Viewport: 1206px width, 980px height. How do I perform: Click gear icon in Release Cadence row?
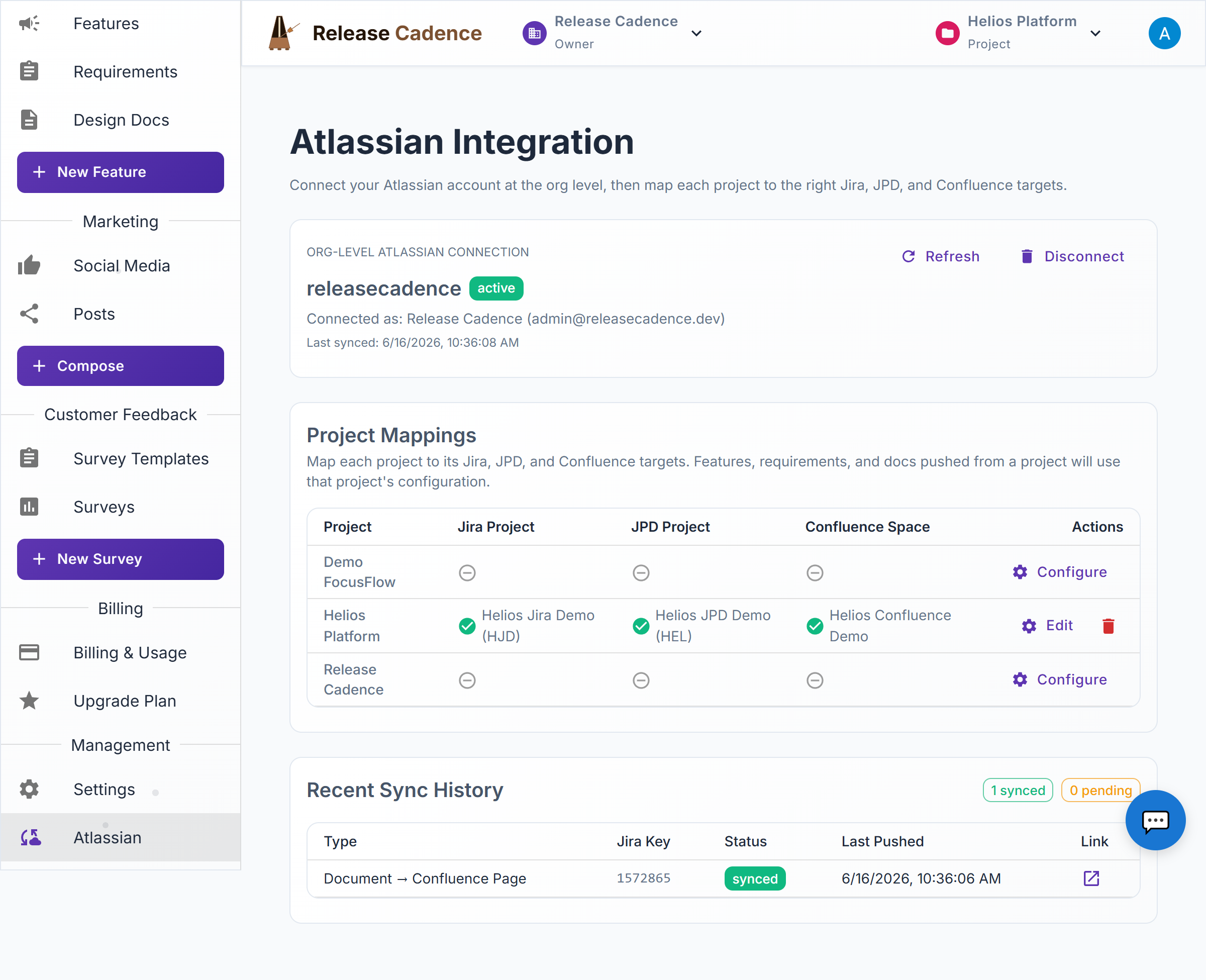click(1020, 679)
